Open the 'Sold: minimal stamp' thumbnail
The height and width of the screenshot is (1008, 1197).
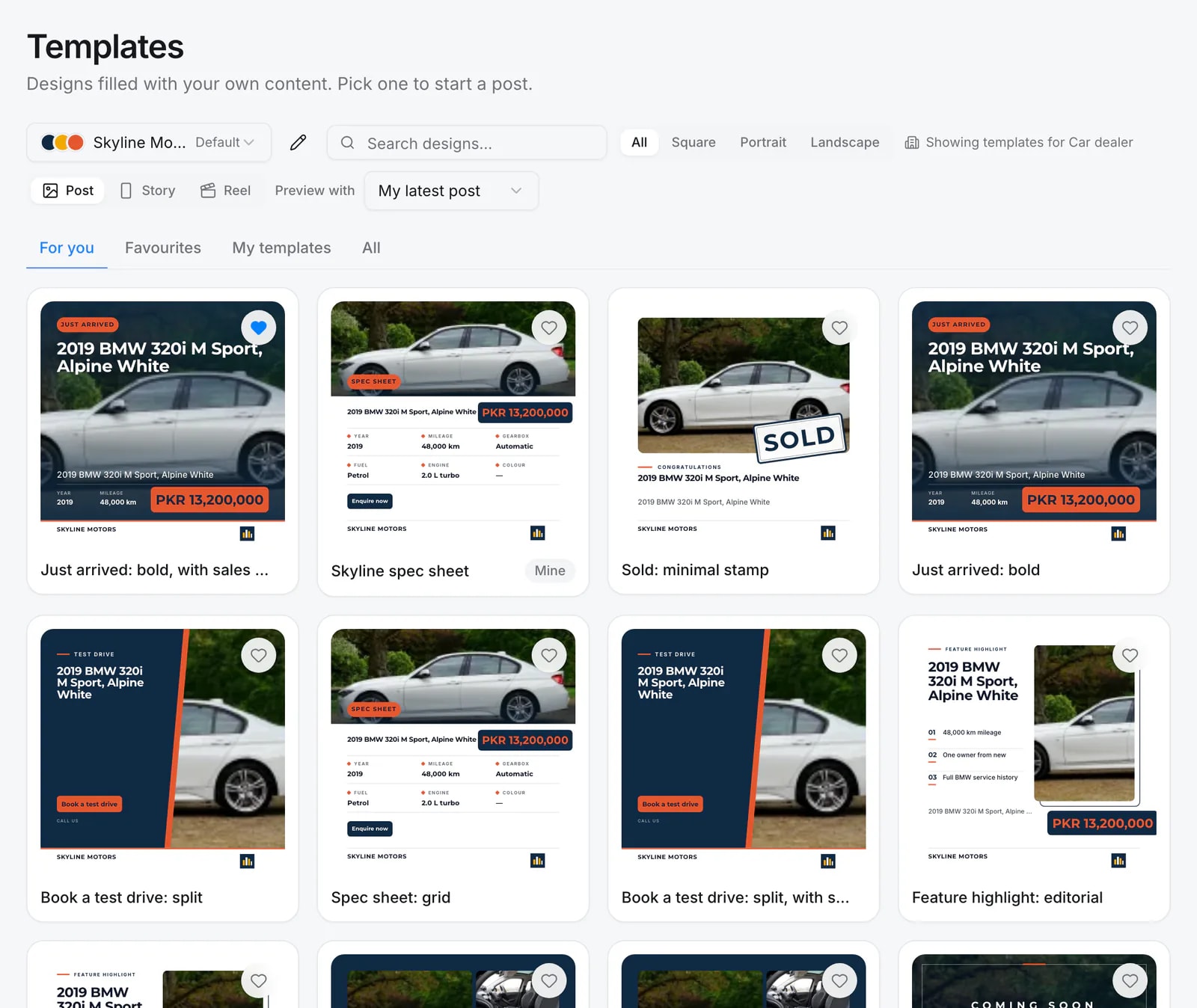[x=744, y=423]
